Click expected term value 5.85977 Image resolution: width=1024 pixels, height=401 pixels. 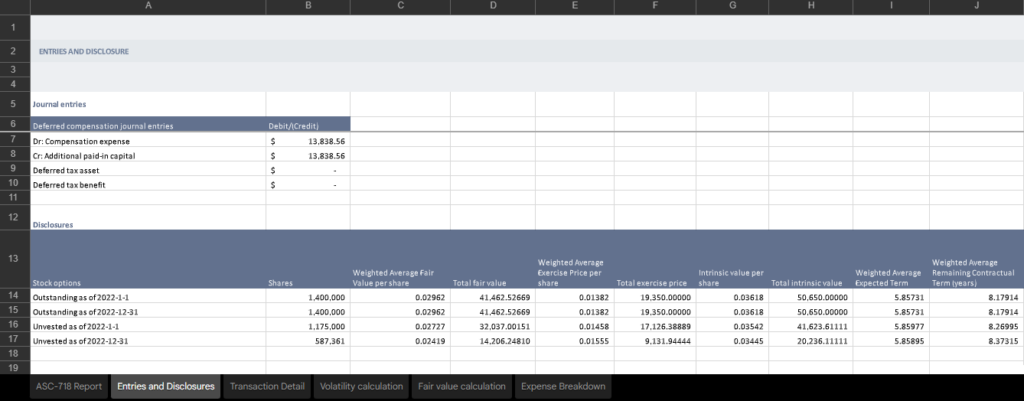[x=891, y=326]
